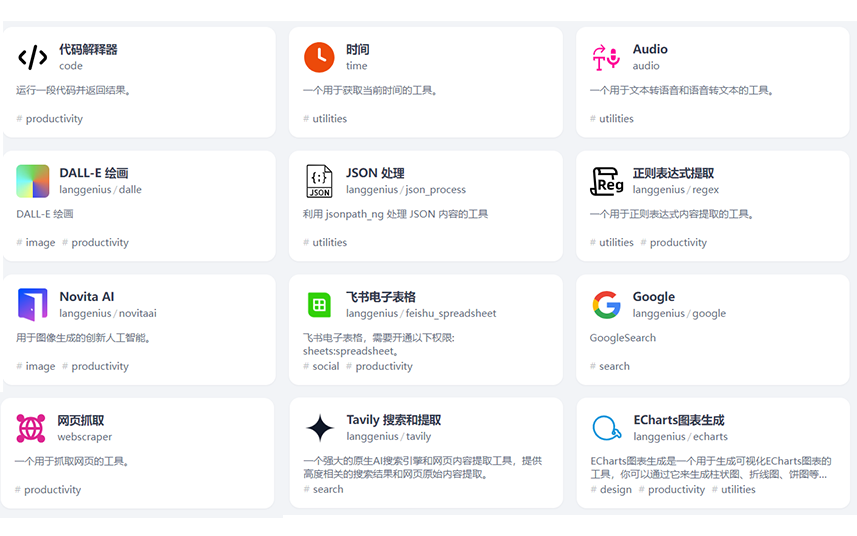This screenshot has height=536, width=857.
Task: Click the Google G logo icon
Action: point(606,305)
